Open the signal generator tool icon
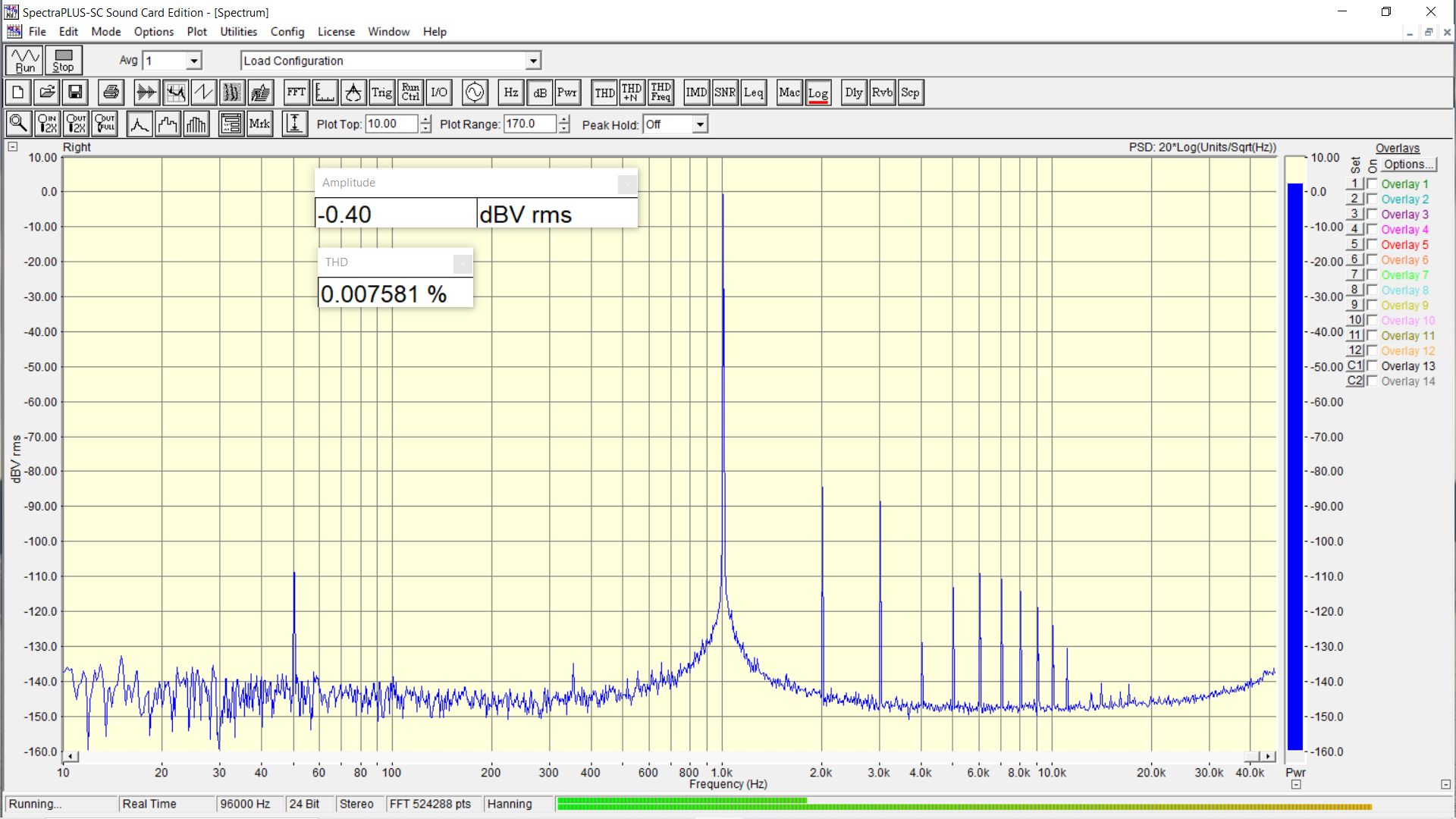 [x=475, y=93]
